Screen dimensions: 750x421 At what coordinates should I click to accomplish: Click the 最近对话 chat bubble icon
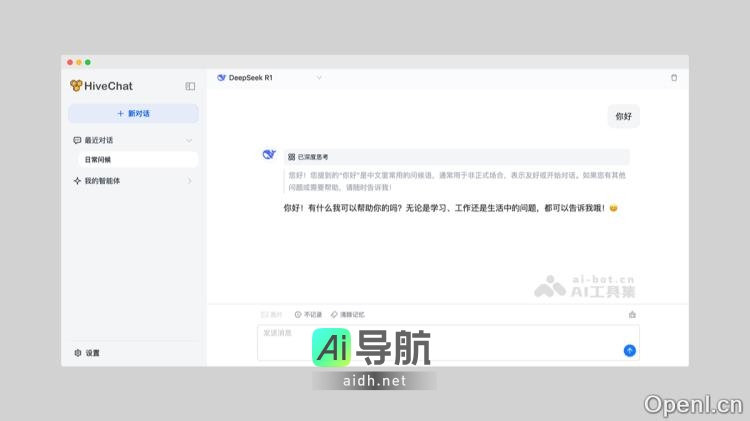(x=77, y=140)
